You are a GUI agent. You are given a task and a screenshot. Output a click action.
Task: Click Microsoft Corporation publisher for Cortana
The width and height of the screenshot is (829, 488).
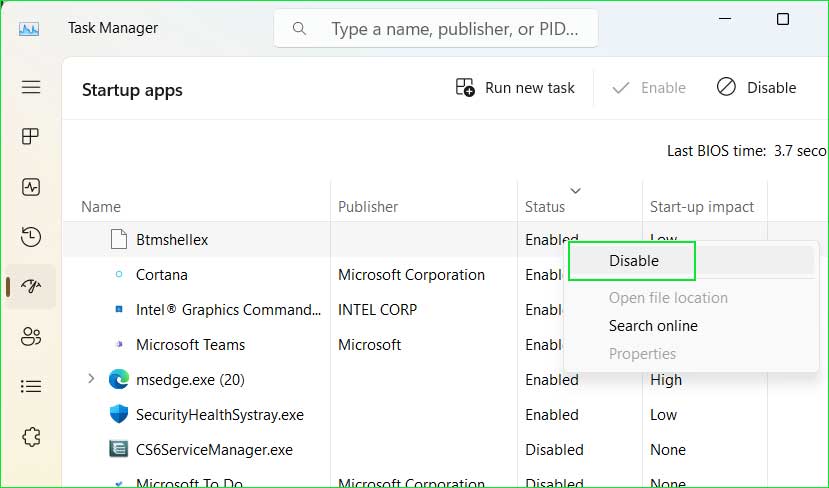[411, 275]
